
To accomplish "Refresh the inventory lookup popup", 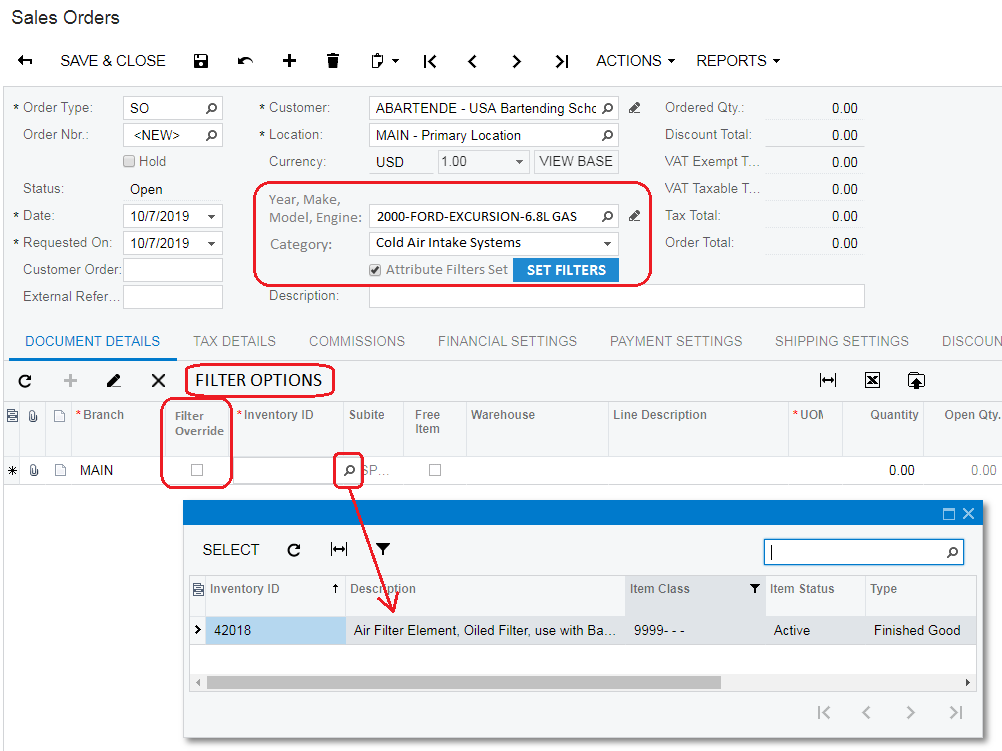I will tap(294, 550).
